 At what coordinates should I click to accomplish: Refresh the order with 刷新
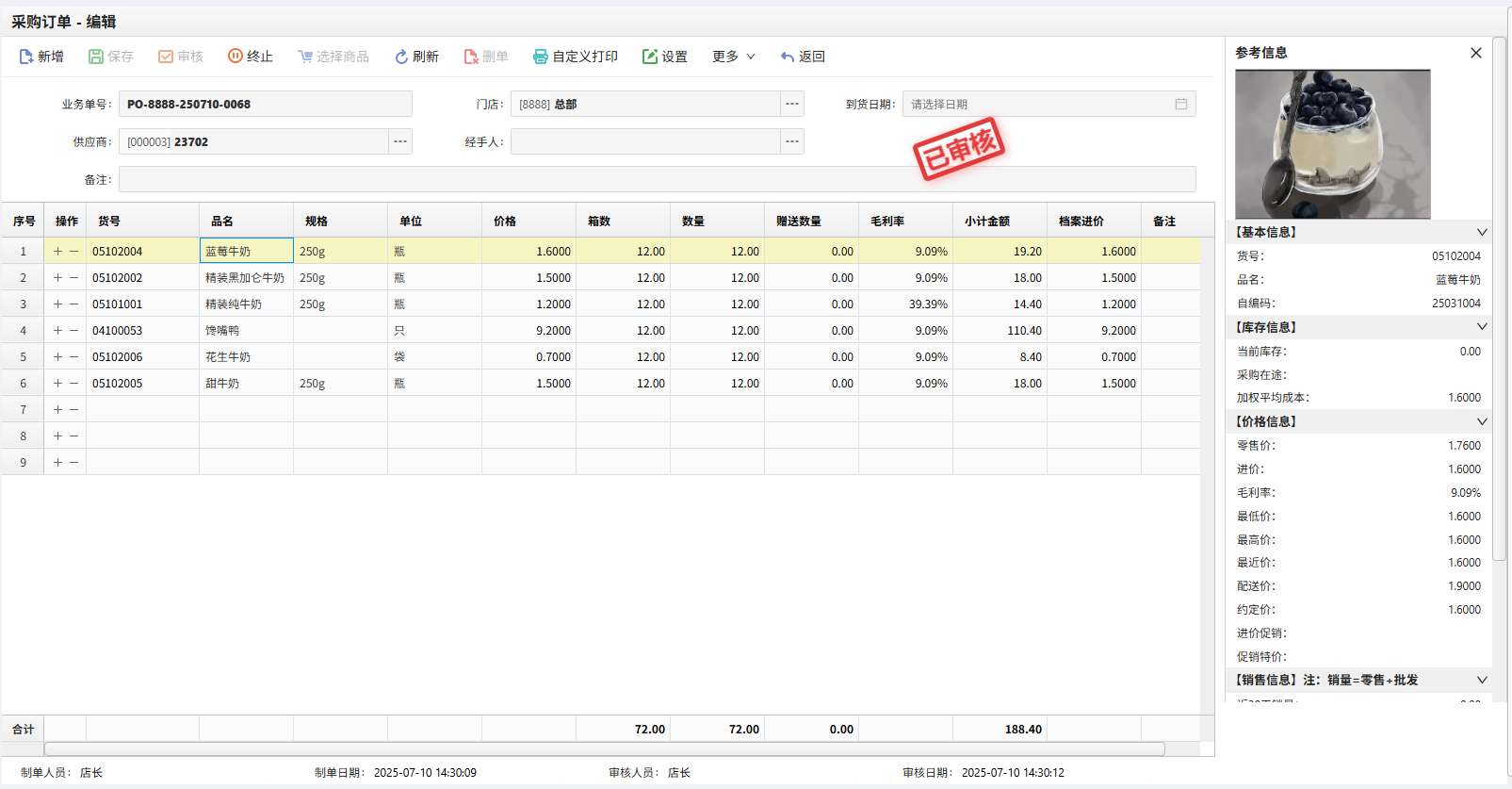[x=416, y=57]
